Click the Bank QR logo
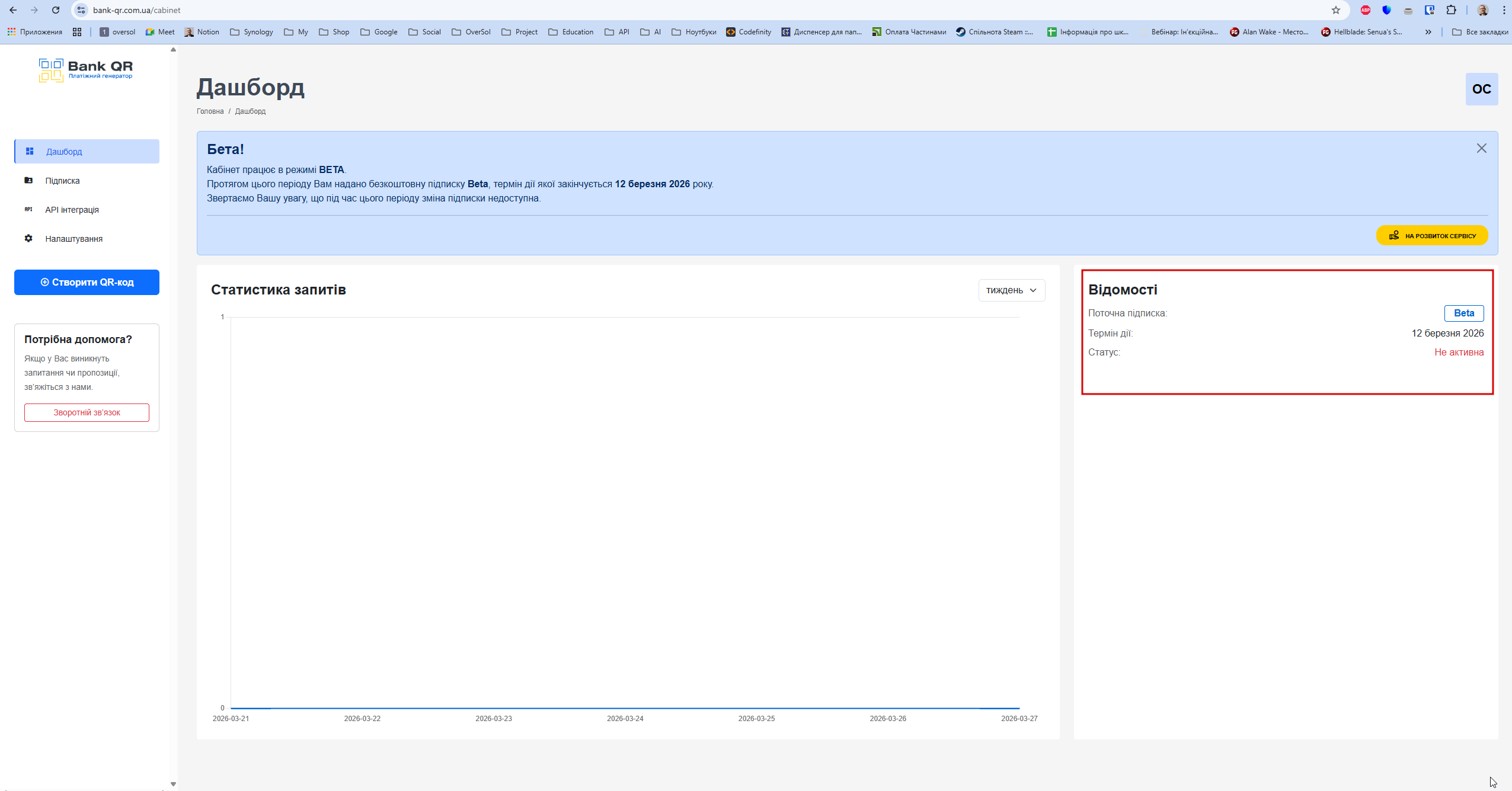1512x791 pixels. 86,70
